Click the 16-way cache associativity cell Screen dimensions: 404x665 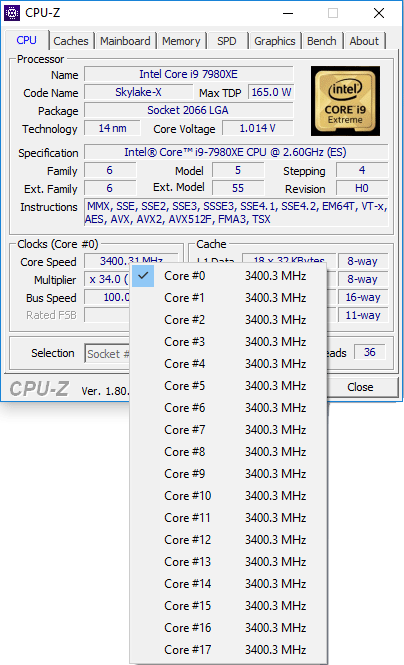pos(363,297)
